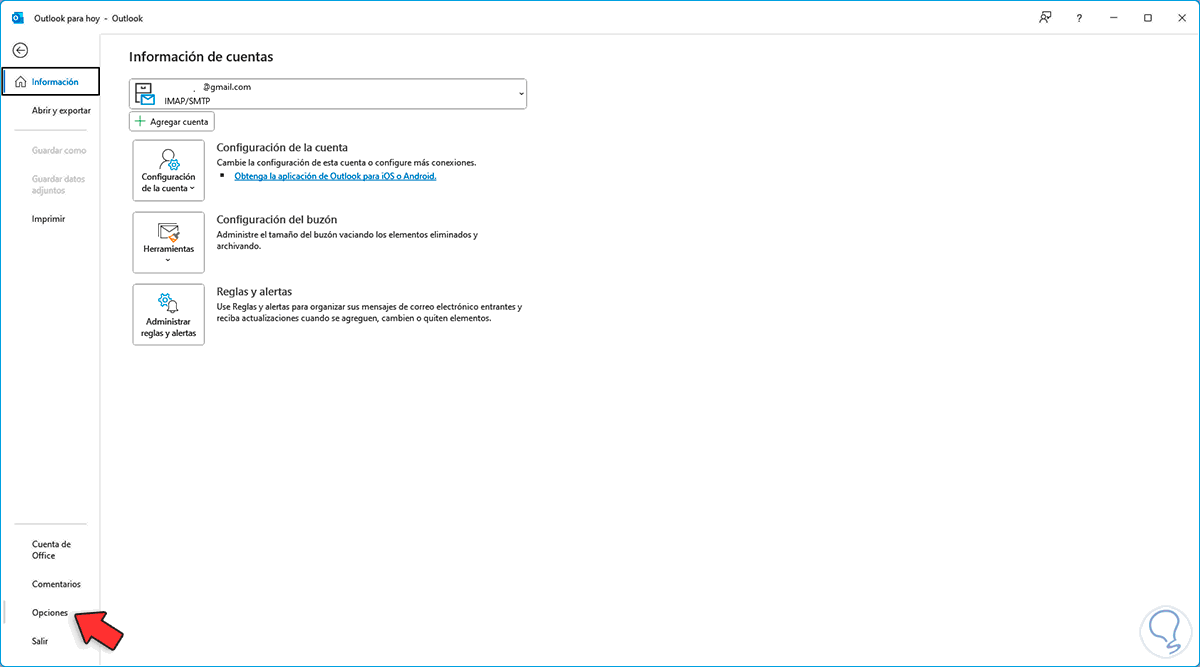Open the Imprimir page
Viewport: 1200px width, 667px height.
[x=50, y=218]
